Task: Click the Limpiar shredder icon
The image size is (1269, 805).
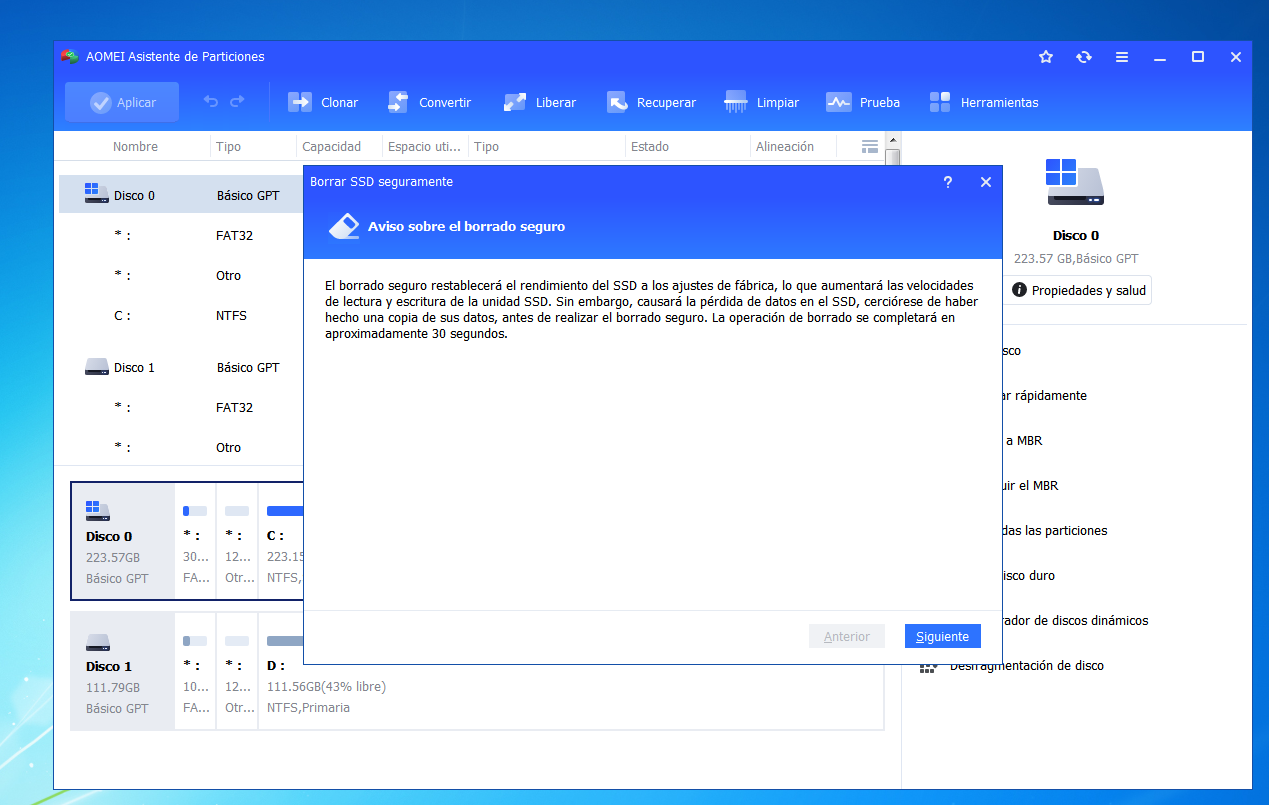Action: [736, 102]
